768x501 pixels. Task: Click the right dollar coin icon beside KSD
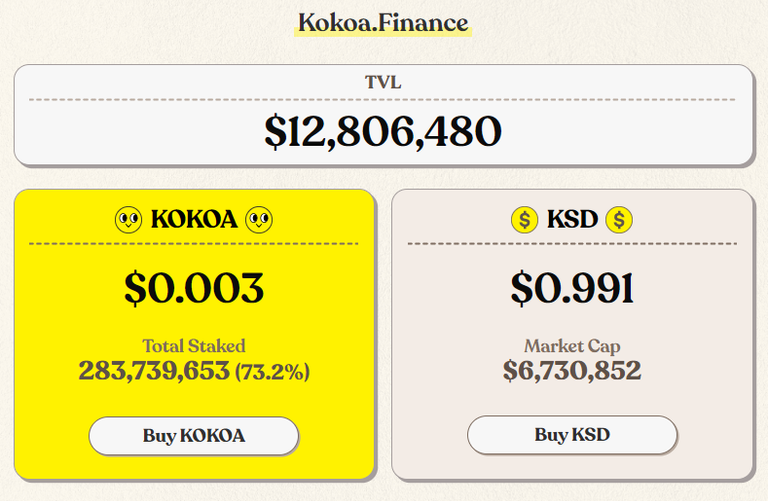pos(619,219)
